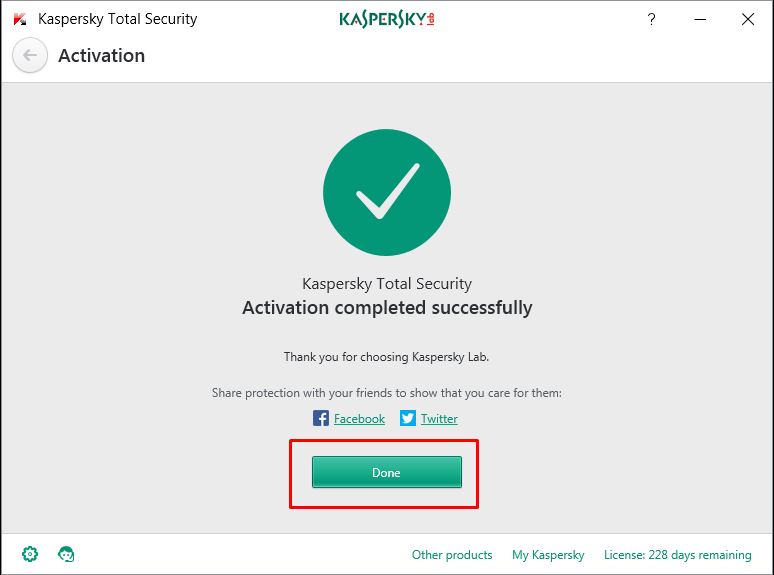
Task: Open the Twitter share link
Action: click(x=439, y=419)
